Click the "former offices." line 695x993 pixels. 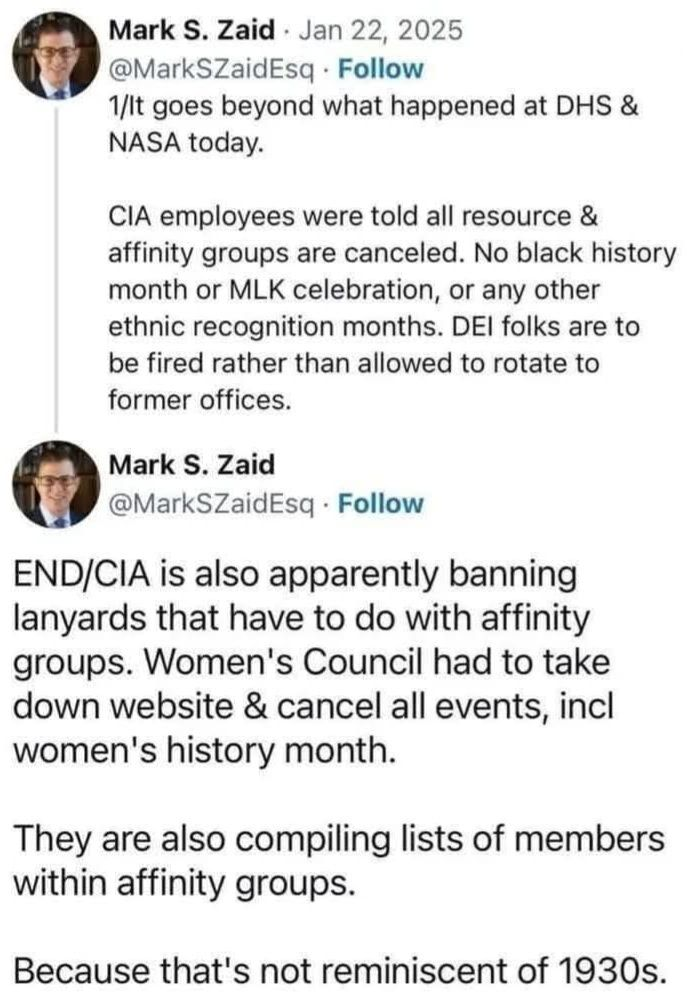[198, 400]
